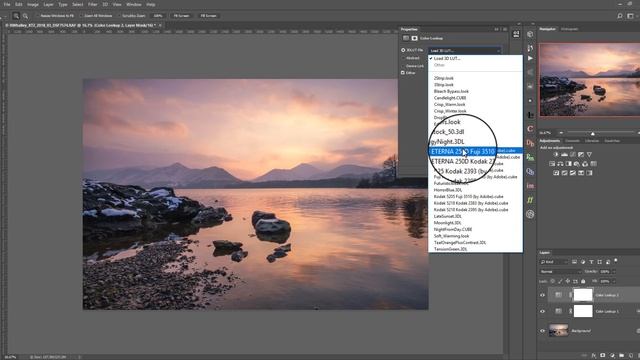Open the Actions play icon in dock
This screenshot has height=360, width=640.
coord(530,58)
